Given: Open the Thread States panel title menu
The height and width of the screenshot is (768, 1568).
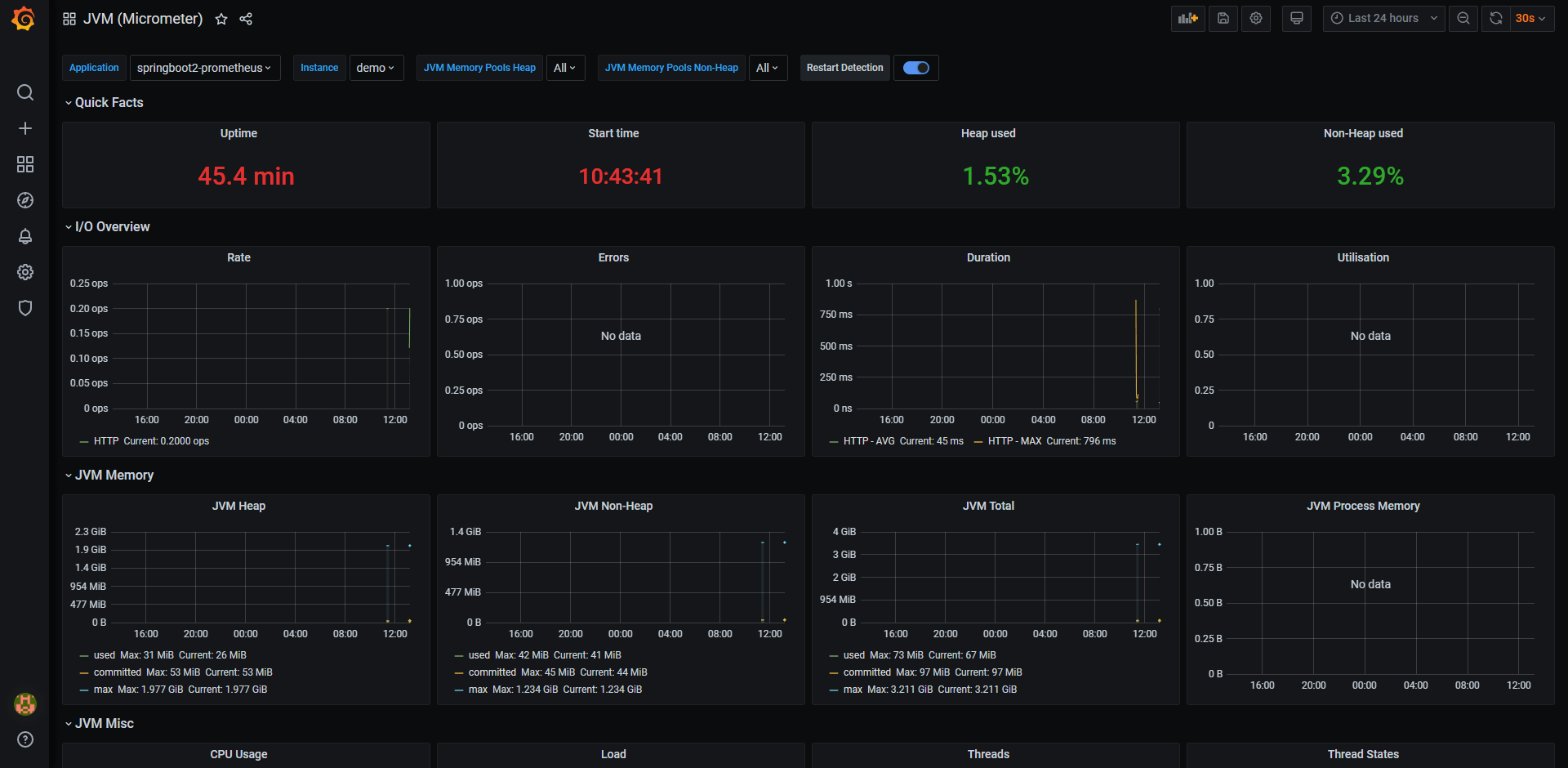Looking at the screenshot, I should pos(1363,754).
